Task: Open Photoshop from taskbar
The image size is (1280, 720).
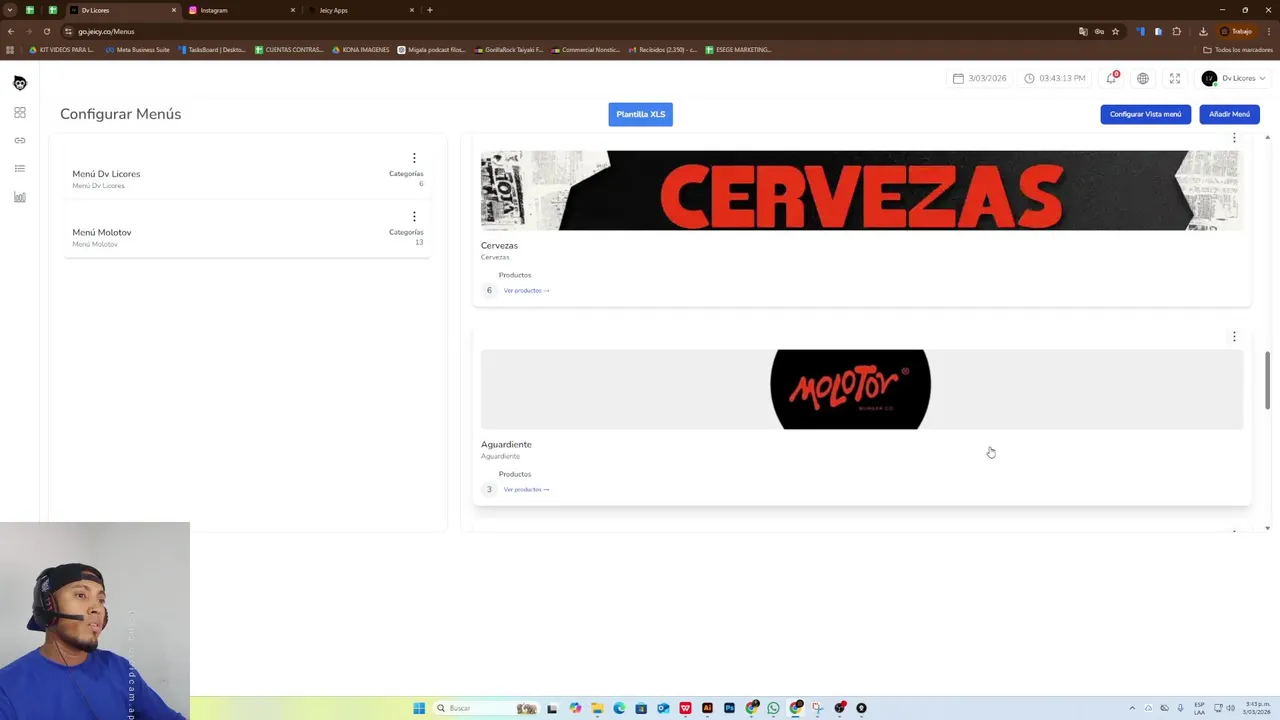Action: click(729, 708)
